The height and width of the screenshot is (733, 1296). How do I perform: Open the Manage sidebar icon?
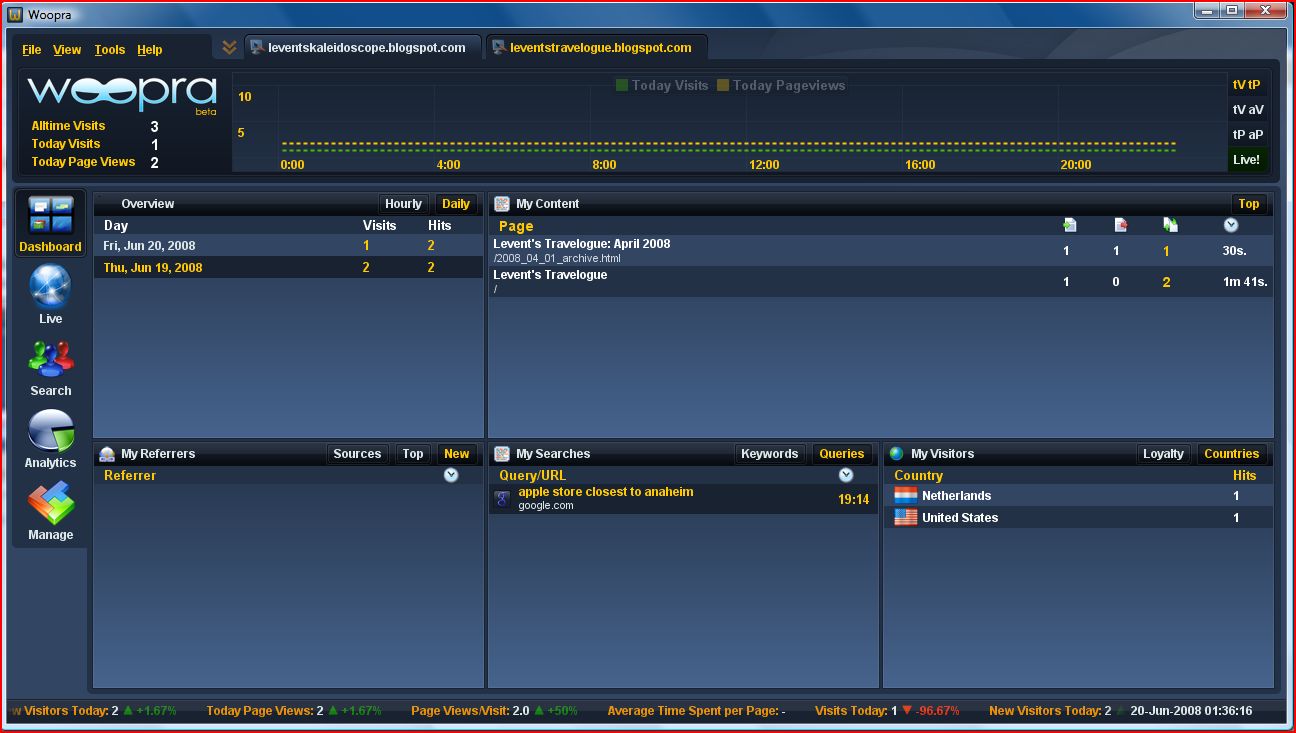[50, 503]
